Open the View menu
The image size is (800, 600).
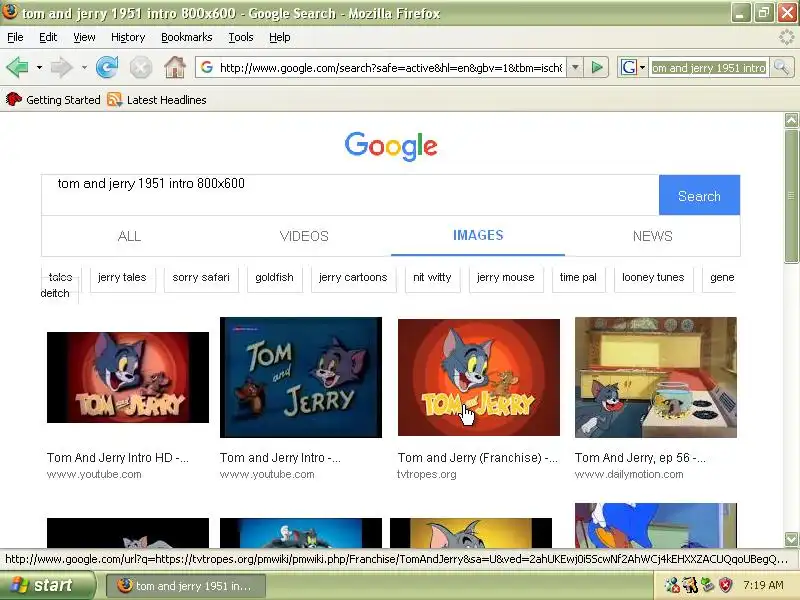[x=84, y=37]
